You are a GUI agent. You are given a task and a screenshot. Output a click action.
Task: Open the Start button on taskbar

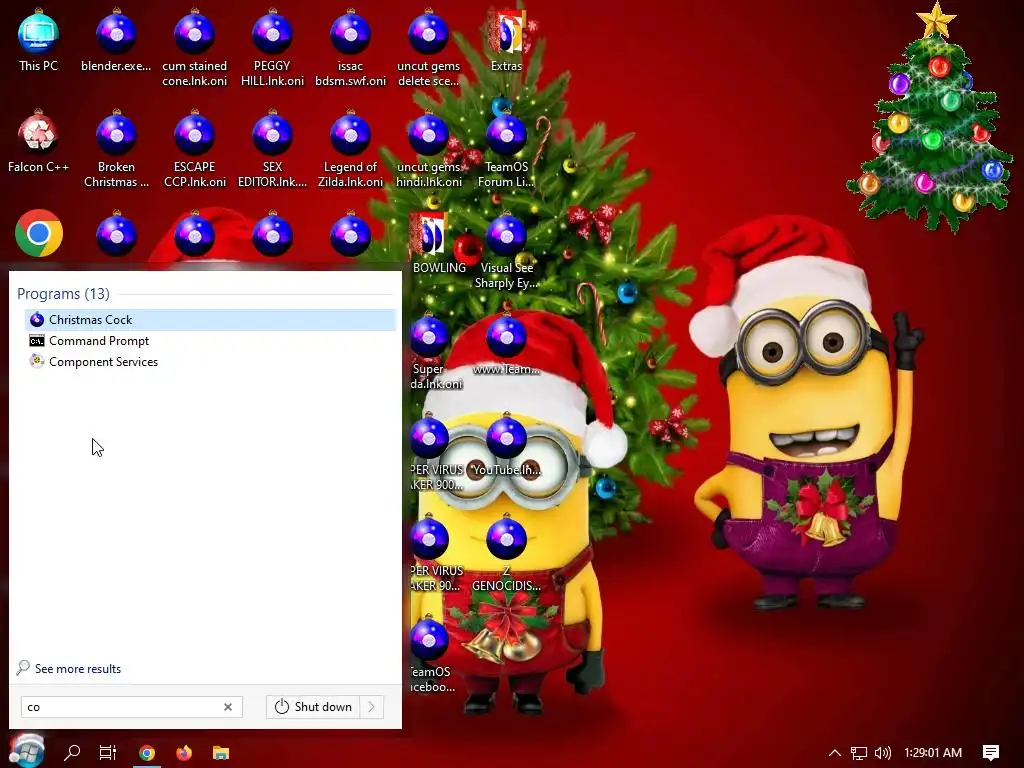click(x=26, y=751)
